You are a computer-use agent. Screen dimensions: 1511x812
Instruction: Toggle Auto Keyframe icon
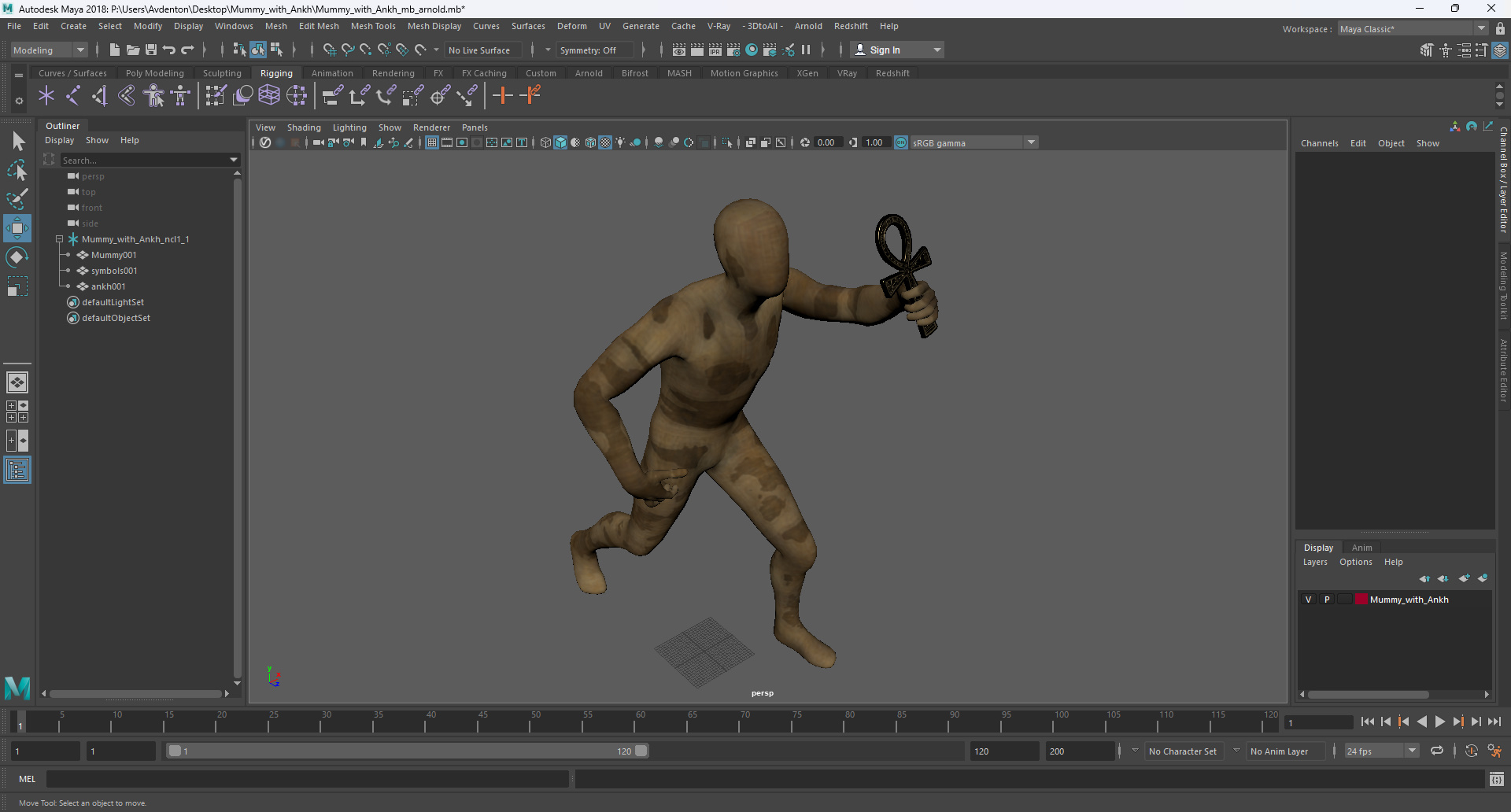click(x=1472, y=751)
